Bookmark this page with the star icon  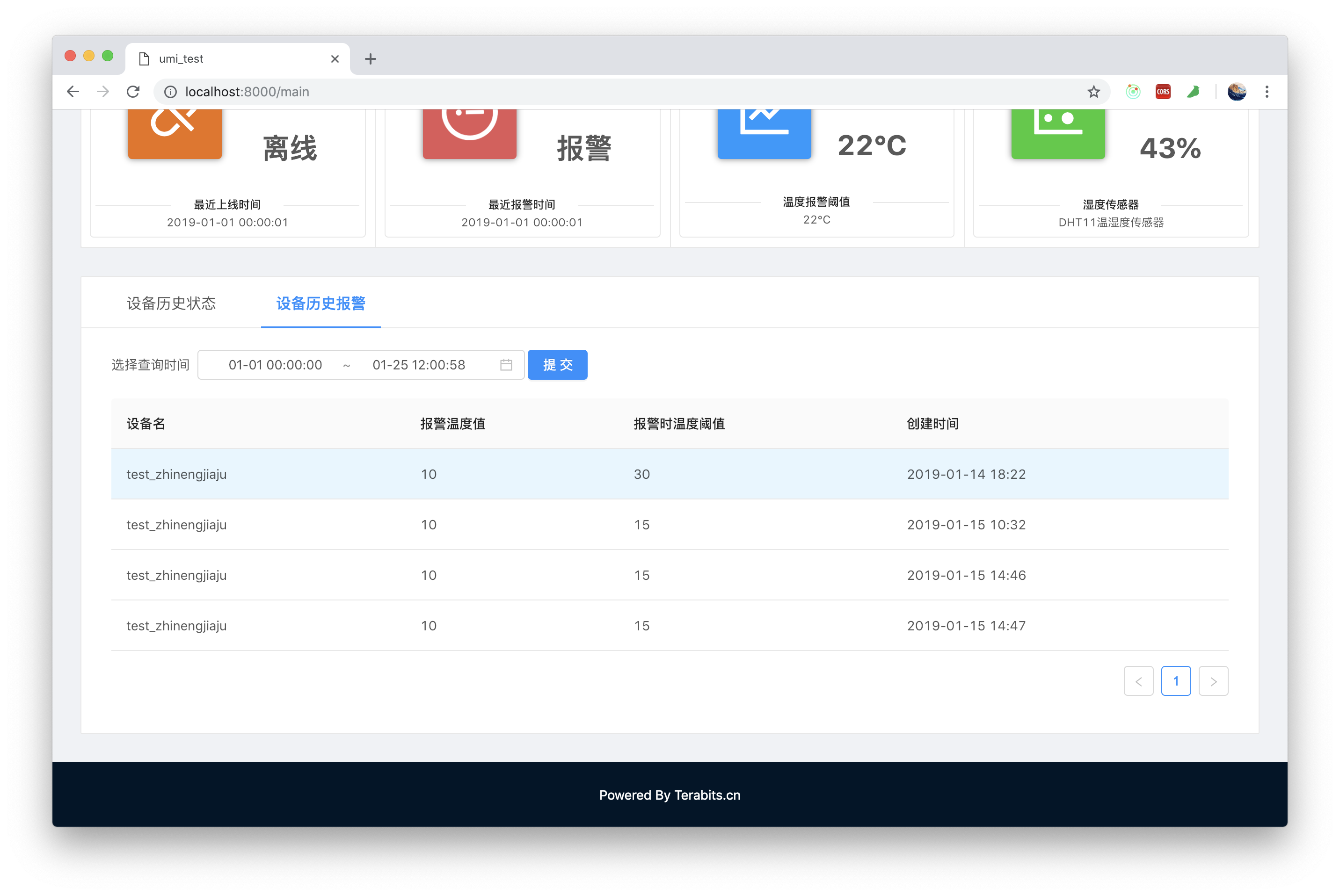tap(1093, 92)
